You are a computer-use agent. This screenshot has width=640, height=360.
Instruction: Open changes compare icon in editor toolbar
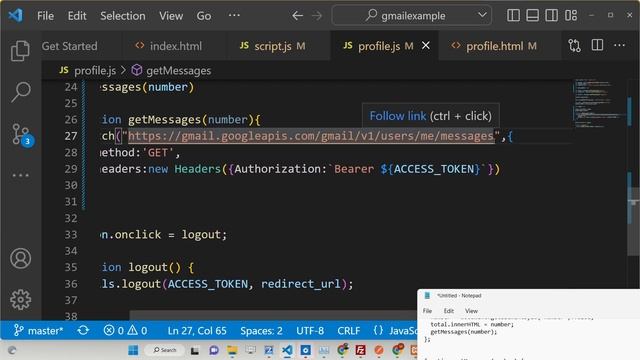coord(575,45)
